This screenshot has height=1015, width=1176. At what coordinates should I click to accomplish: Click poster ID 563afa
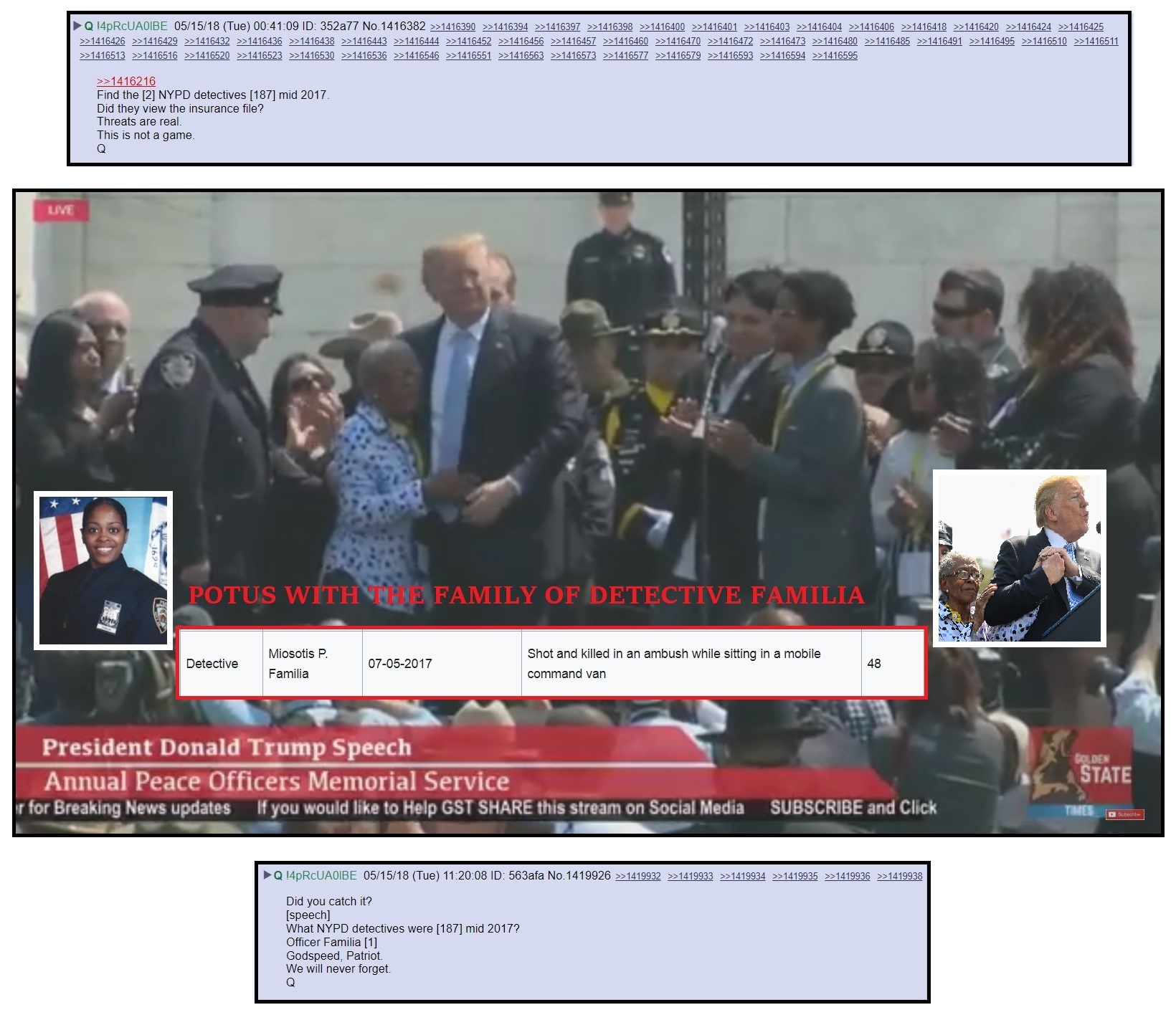(526, 875)
